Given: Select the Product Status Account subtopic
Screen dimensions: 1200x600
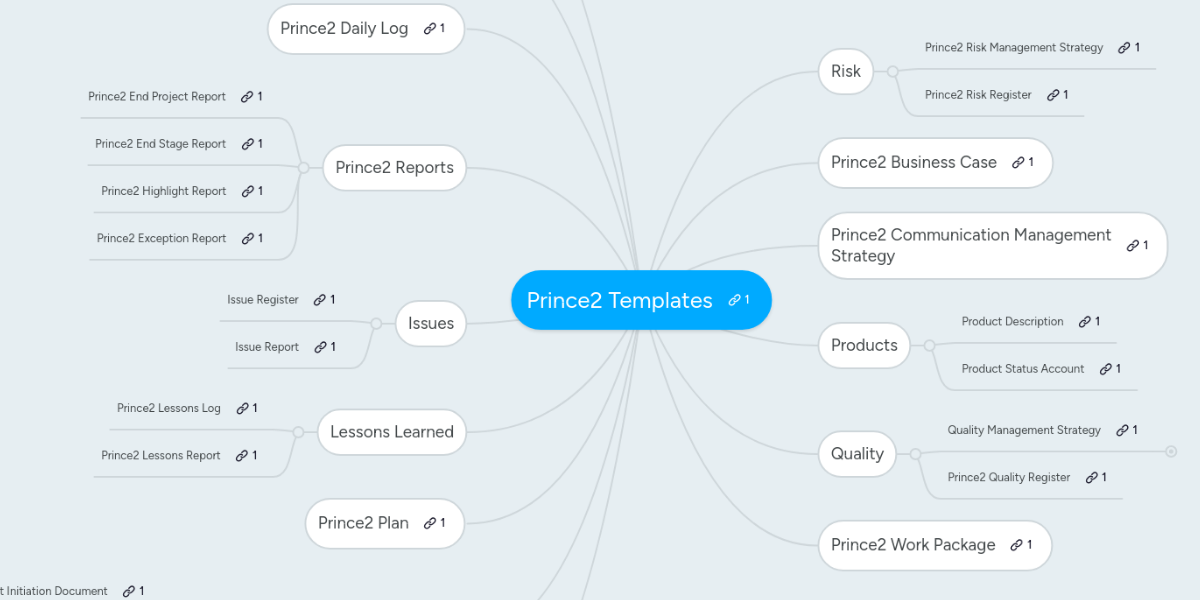Looking at the screenshot, I should tap(1022, 369).
